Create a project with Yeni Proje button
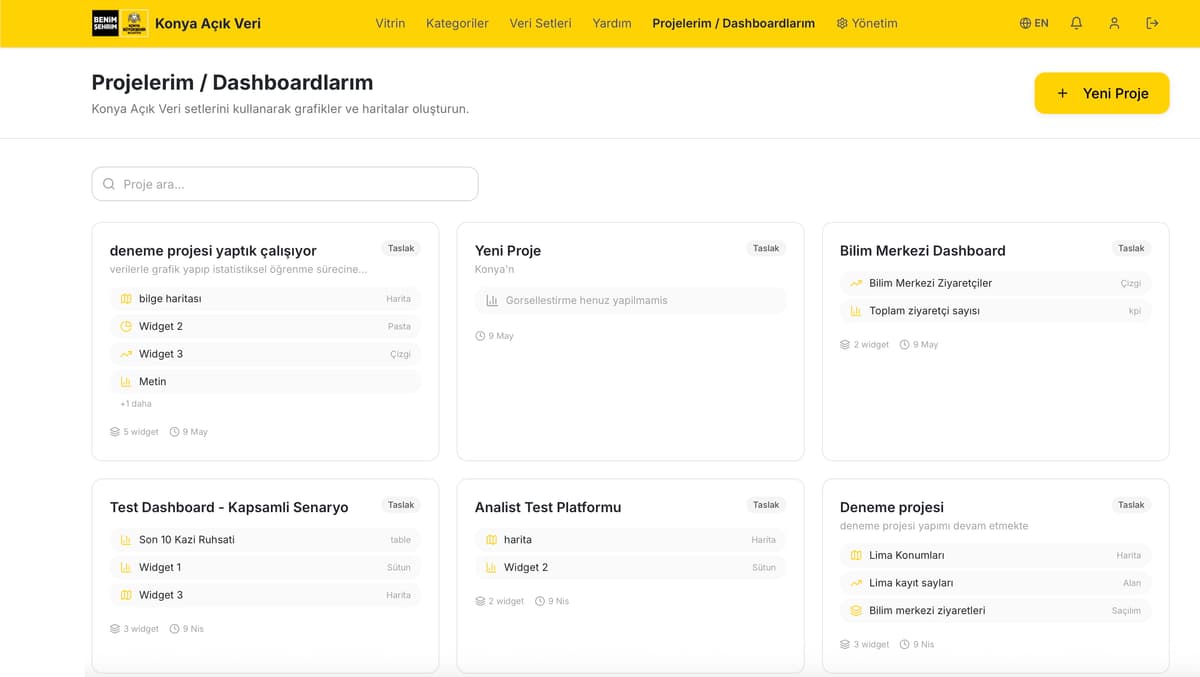Image resolution: width=1200 pixels, height=677 pixels. [x=1102, y=93]
